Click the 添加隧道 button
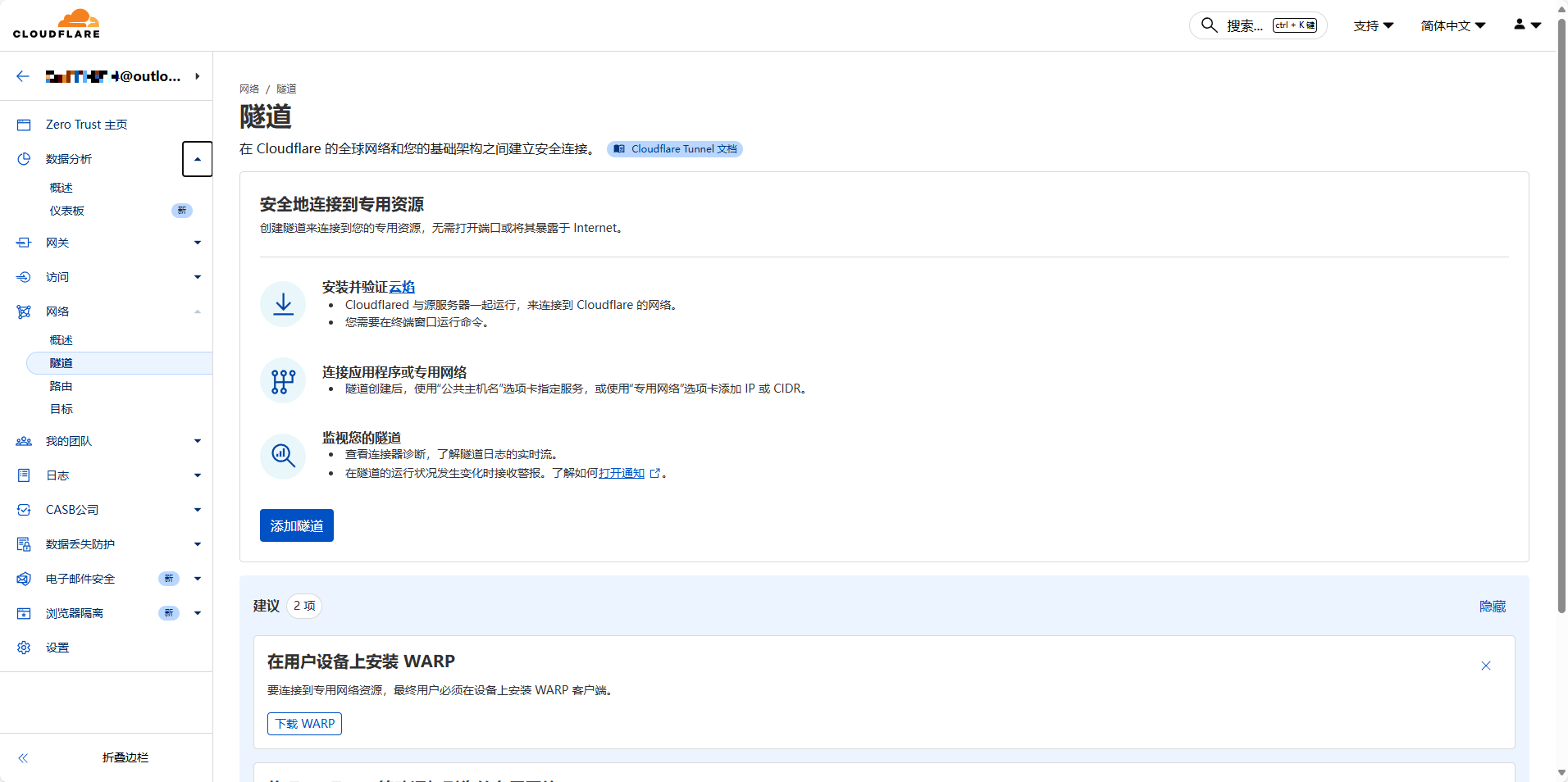Viewport: 1568px width, 782px height. point(296,525)
